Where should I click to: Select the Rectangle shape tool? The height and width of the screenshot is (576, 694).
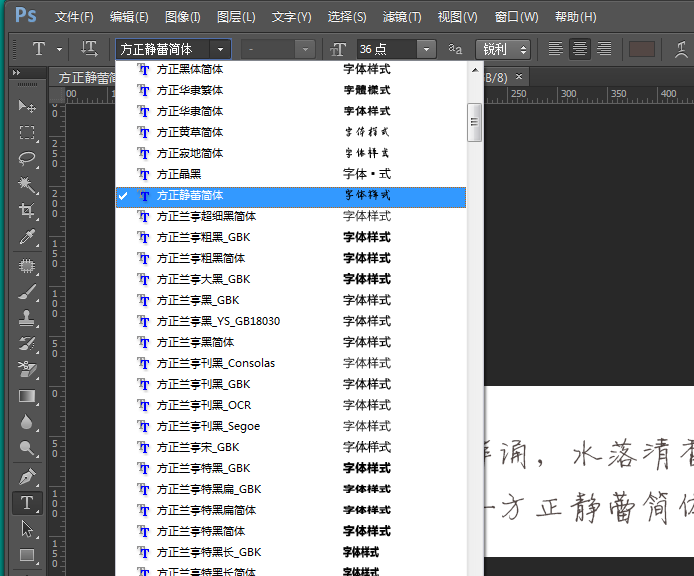click(27, 555)
